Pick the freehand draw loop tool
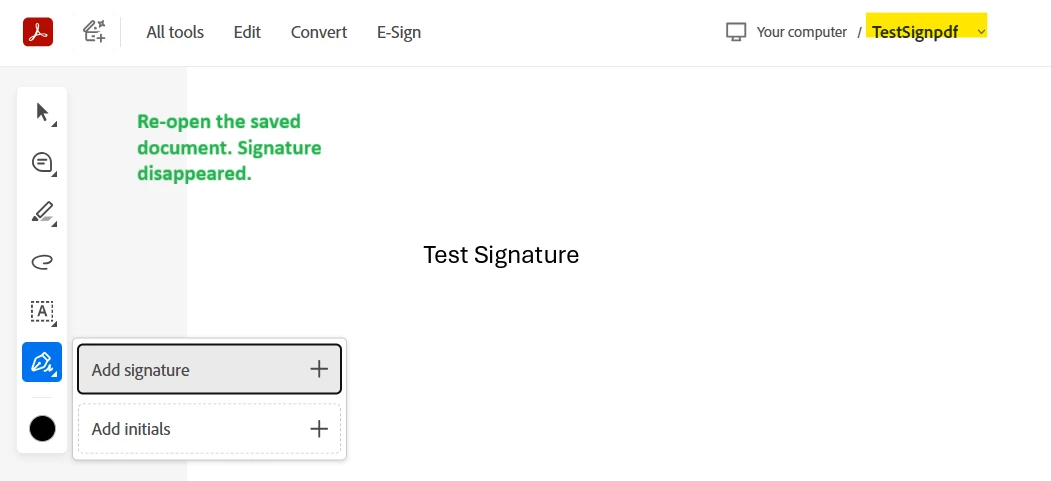1051x481 pixels. click(42, 262)
